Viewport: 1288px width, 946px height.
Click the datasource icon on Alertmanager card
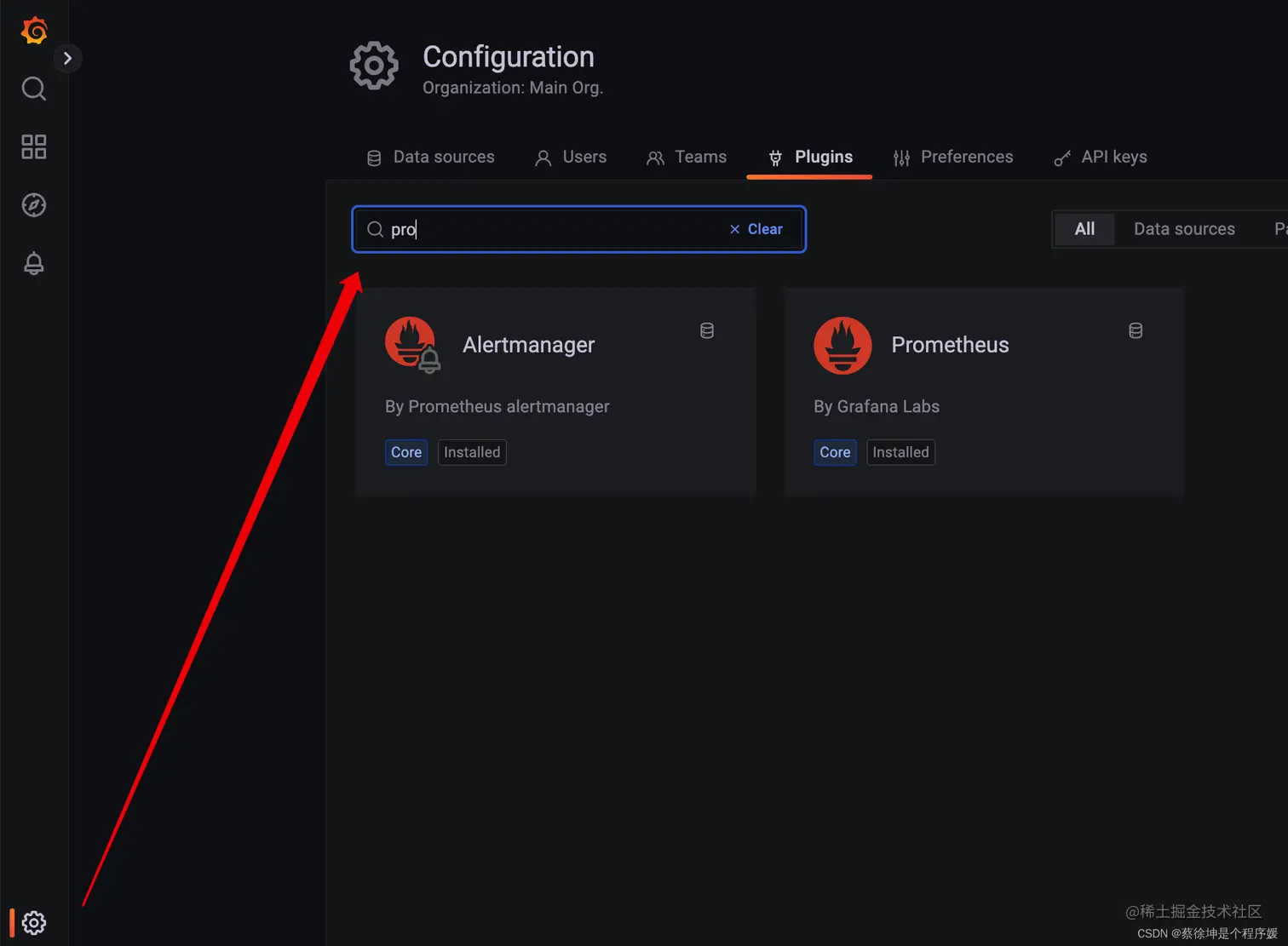pos(707,330)
